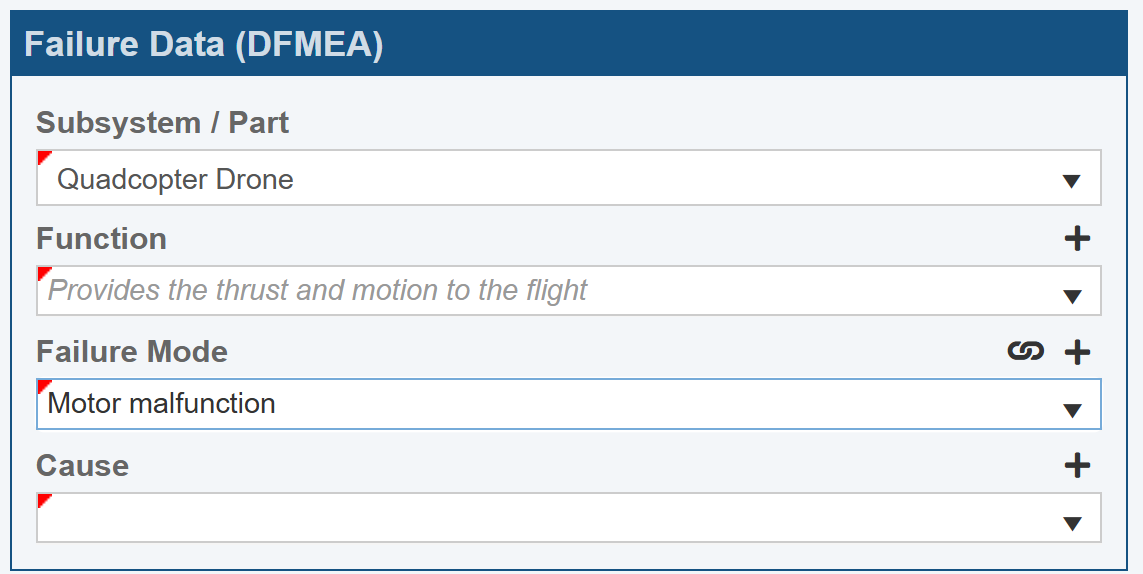Screen dimensions: 1143x574
Task: Open the empty Cause dropdown arrow
Action: [x=1072, y=523]
